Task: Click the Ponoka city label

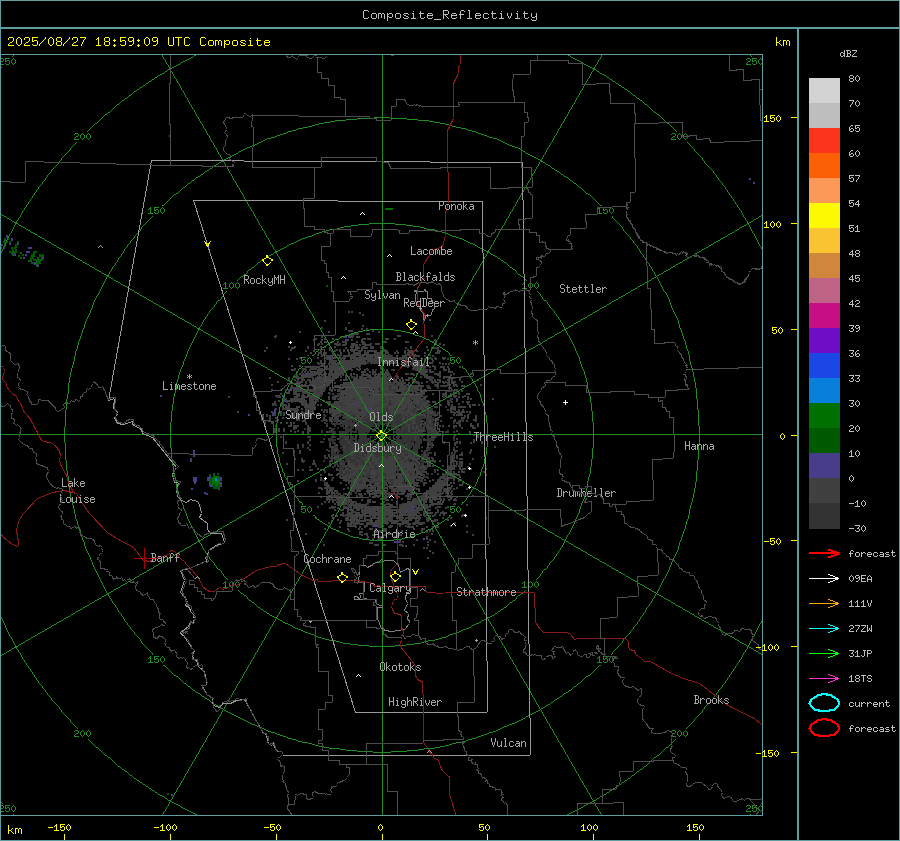Action: [x=456, y=206]
